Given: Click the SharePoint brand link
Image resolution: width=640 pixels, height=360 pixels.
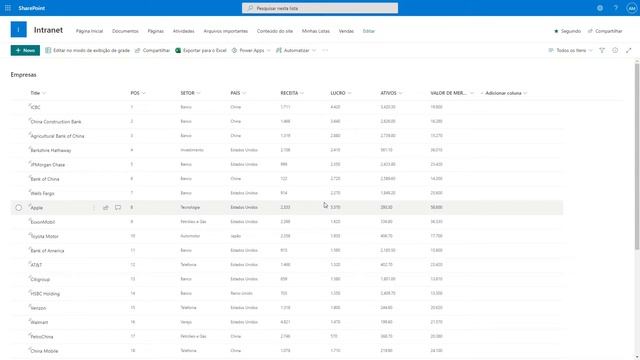Looking at the screenshot, I should [x=31, y=8].
